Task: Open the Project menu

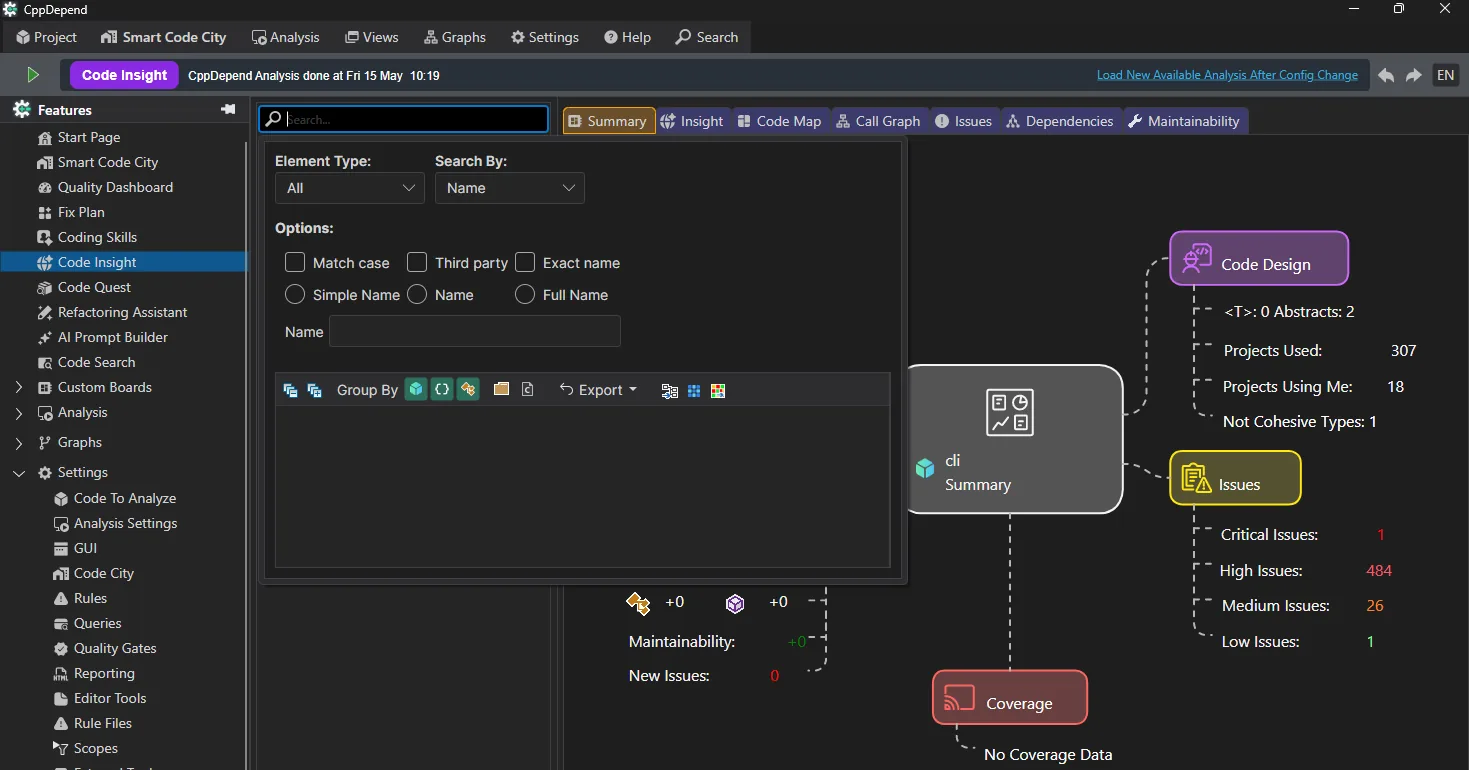Action: coord(46,37)
